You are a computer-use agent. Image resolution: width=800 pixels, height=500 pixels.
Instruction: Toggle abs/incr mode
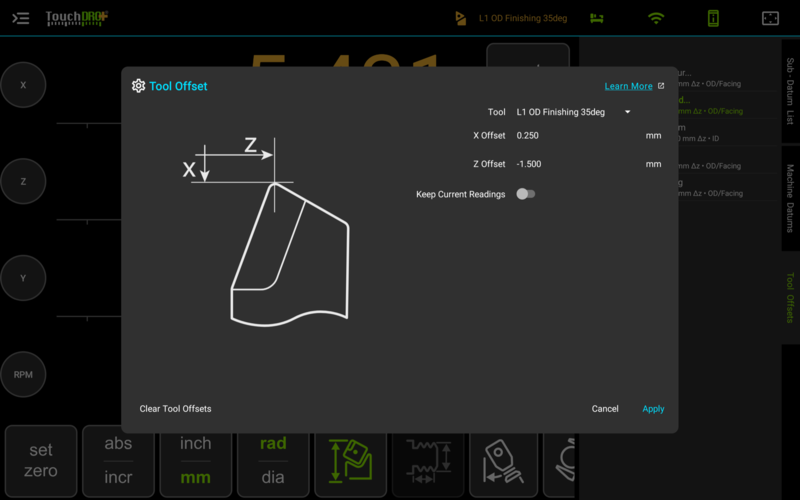118,461
